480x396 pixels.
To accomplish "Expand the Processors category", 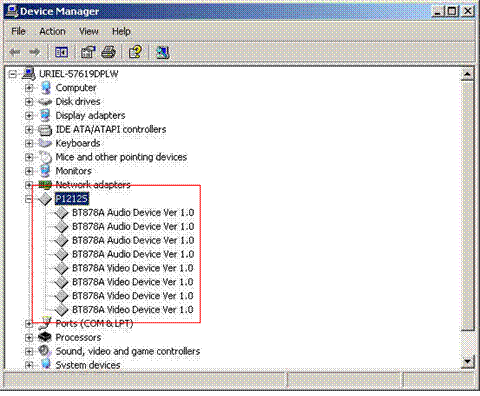I will click(29, 337).
